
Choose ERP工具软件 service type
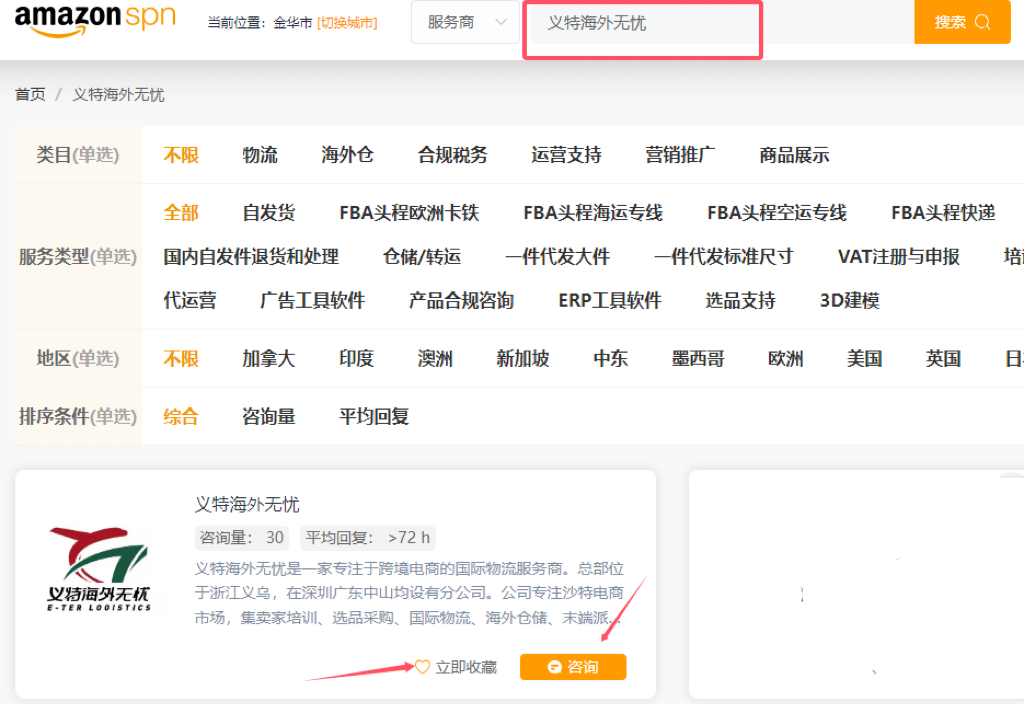tap(610, 300)
